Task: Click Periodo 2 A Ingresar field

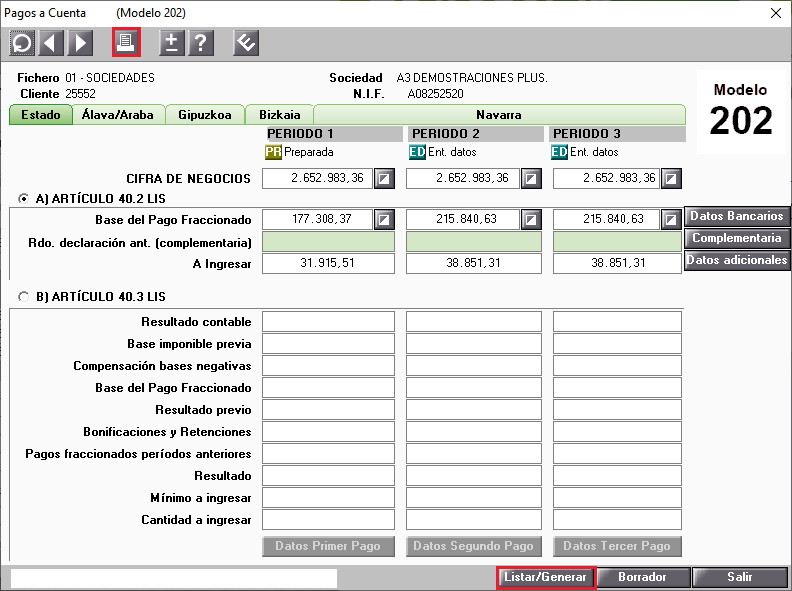Action: pyautogui.click(x=474, y=264)
